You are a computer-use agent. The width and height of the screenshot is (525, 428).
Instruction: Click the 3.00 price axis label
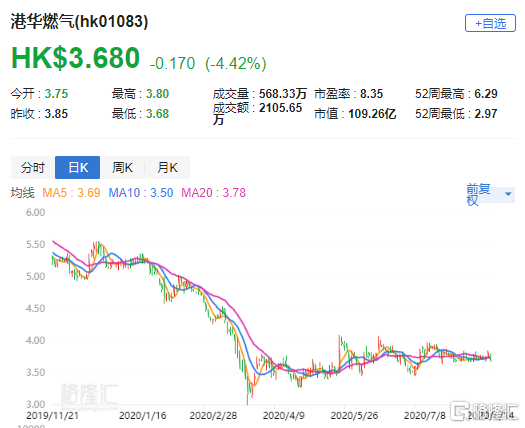[x=35, y=404]
